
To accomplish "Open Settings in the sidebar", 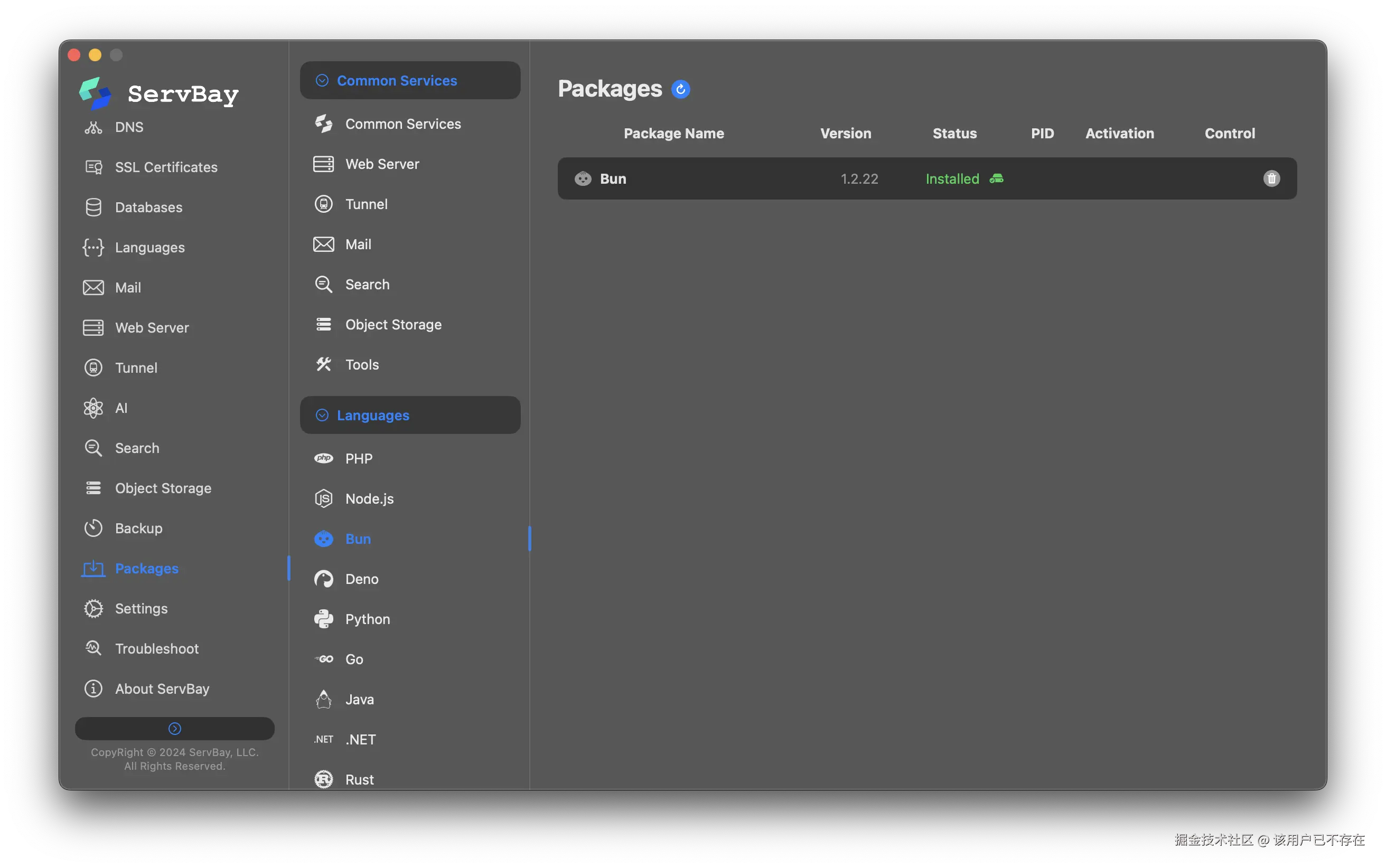I will pos(141,609).
